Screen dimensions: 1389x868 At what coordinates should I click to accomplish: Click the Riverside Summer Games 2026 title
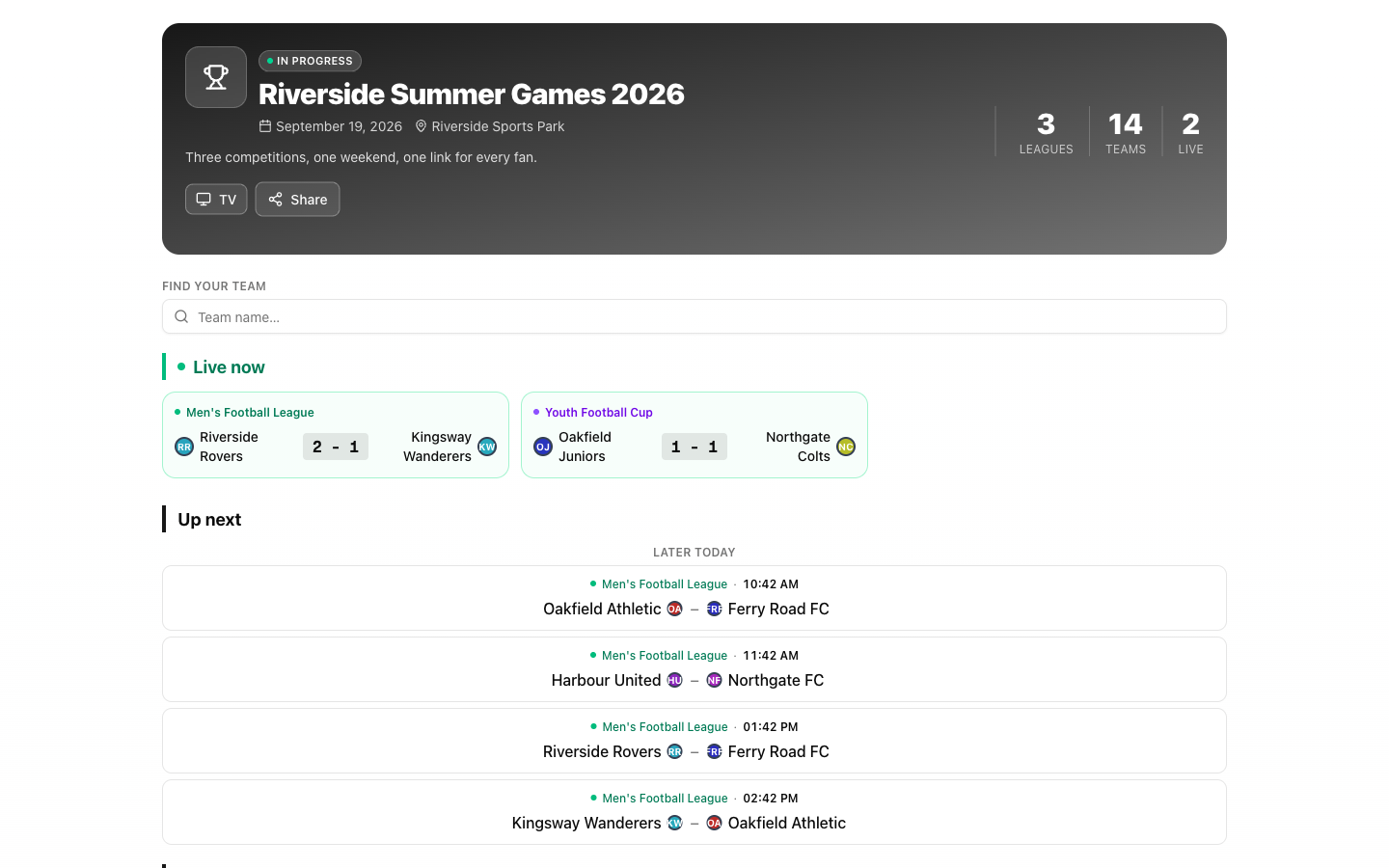[472, 95]
